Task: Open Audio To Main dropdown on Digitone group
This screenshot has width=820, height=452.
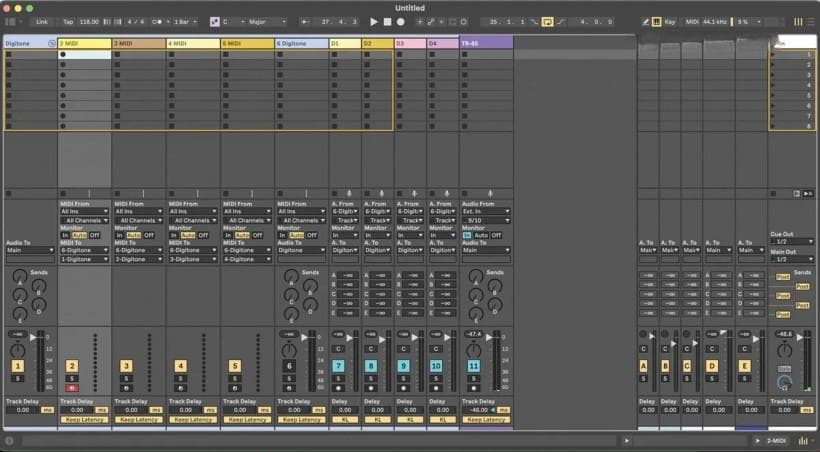Action: point(30,250)
